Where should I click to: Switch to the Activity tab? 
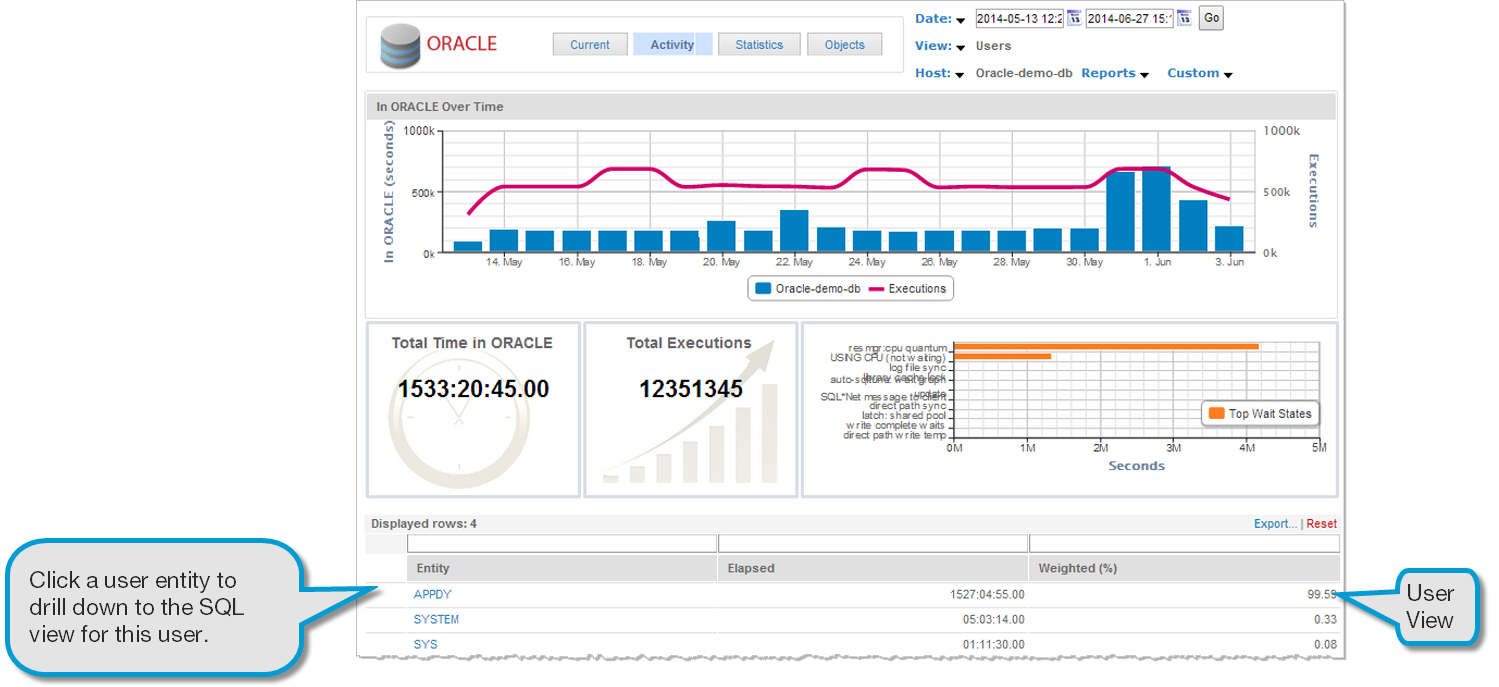pyautogui.click(x=672, y=44)
